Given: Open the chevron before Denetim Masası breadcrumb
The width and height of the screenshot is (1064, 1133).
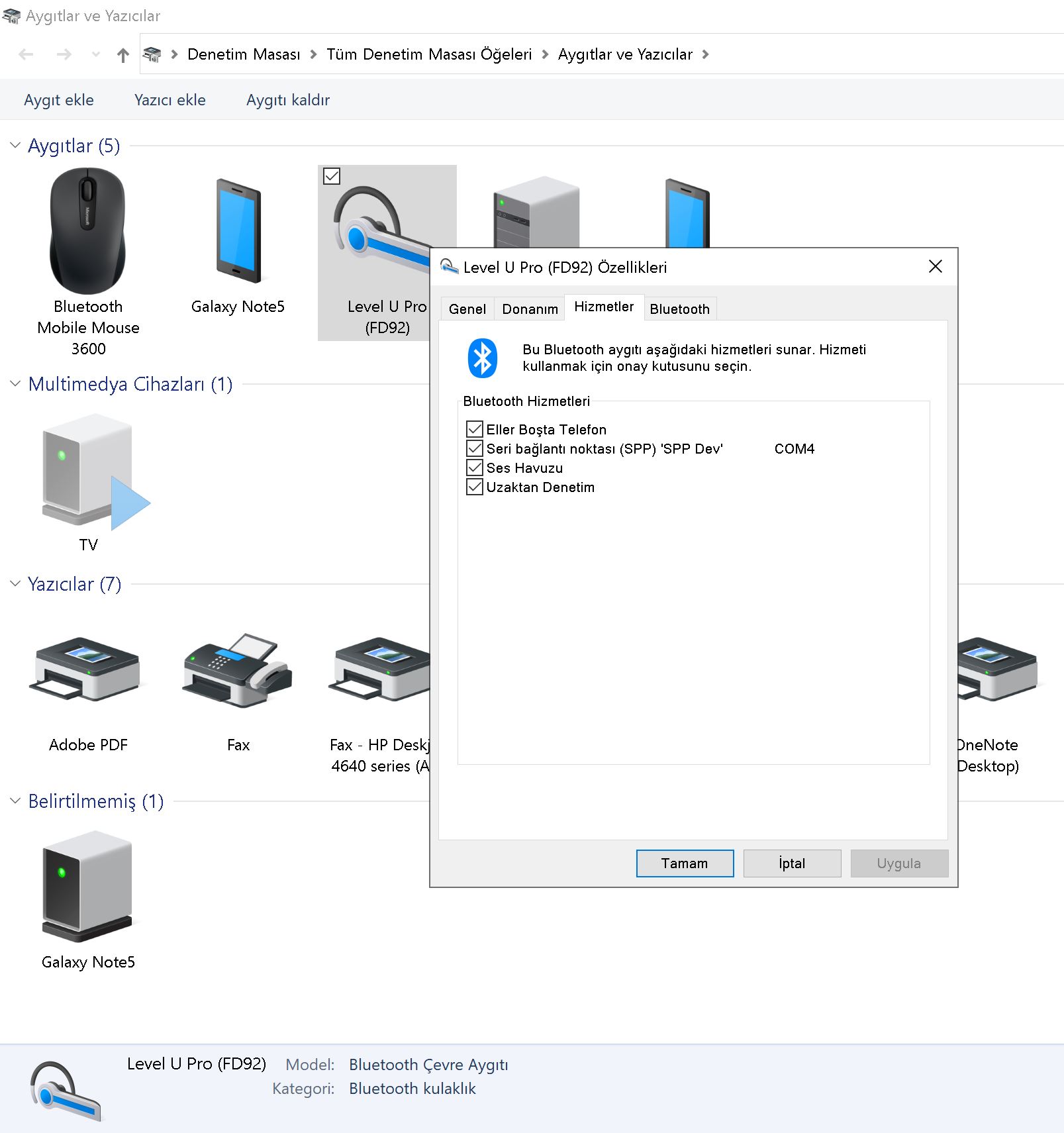Looking at the screenshot, I should 175,54.
